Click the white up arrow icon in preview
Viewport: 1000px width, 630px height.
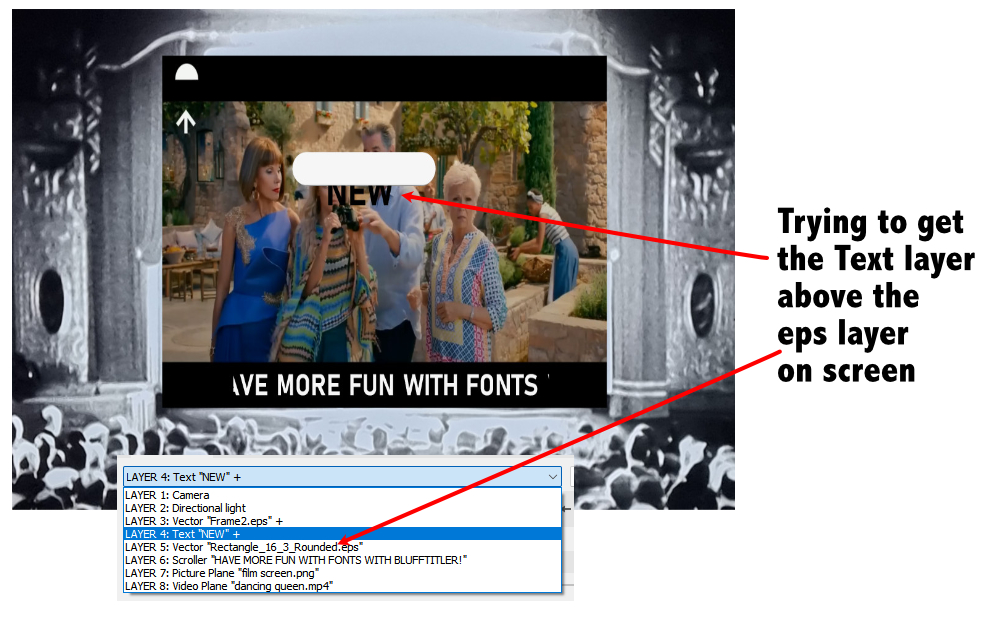(x=186, y=121)
